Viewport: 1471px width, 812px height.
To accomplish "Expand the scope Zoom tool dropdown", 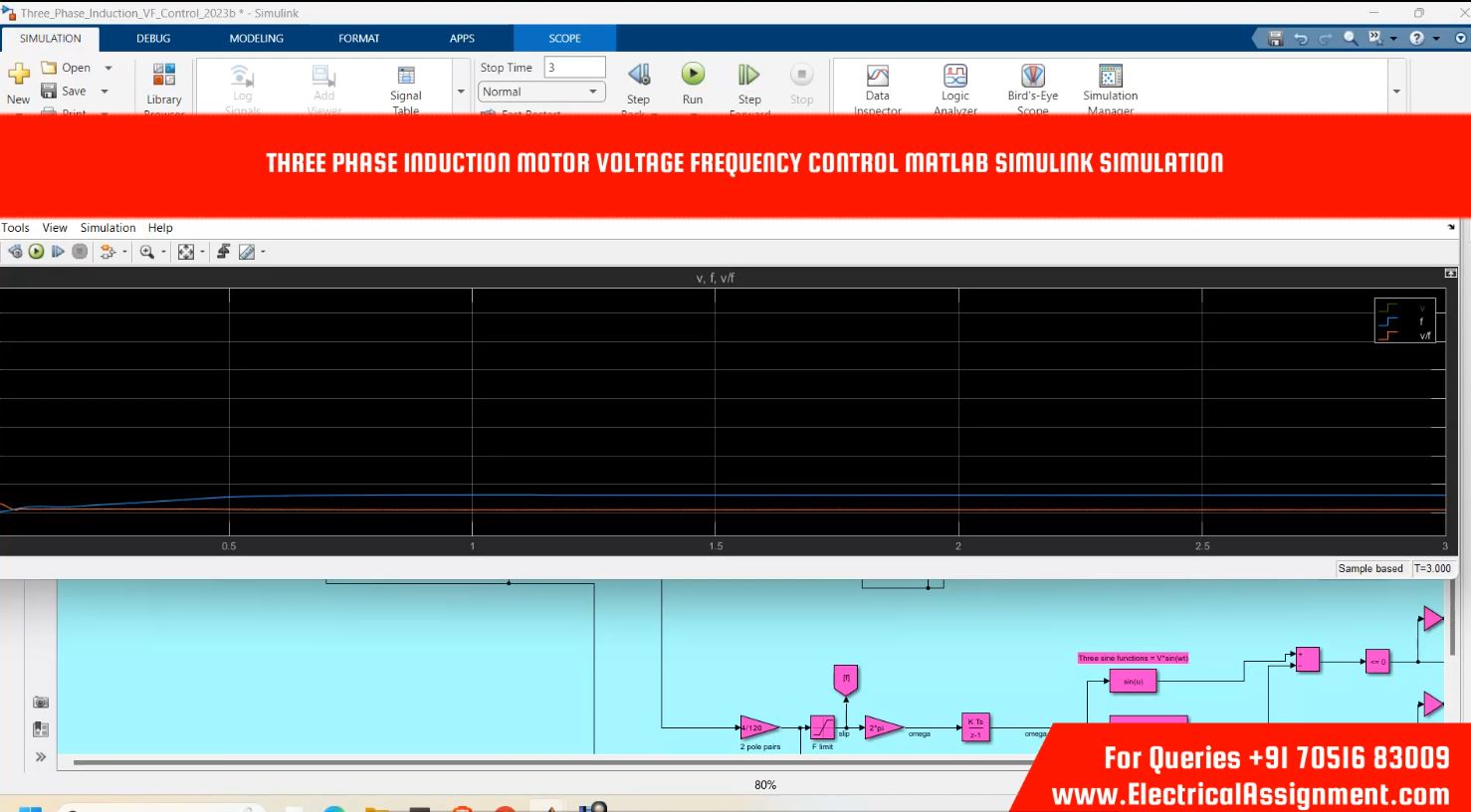I will pyautogui.click(x=163, y=252).
